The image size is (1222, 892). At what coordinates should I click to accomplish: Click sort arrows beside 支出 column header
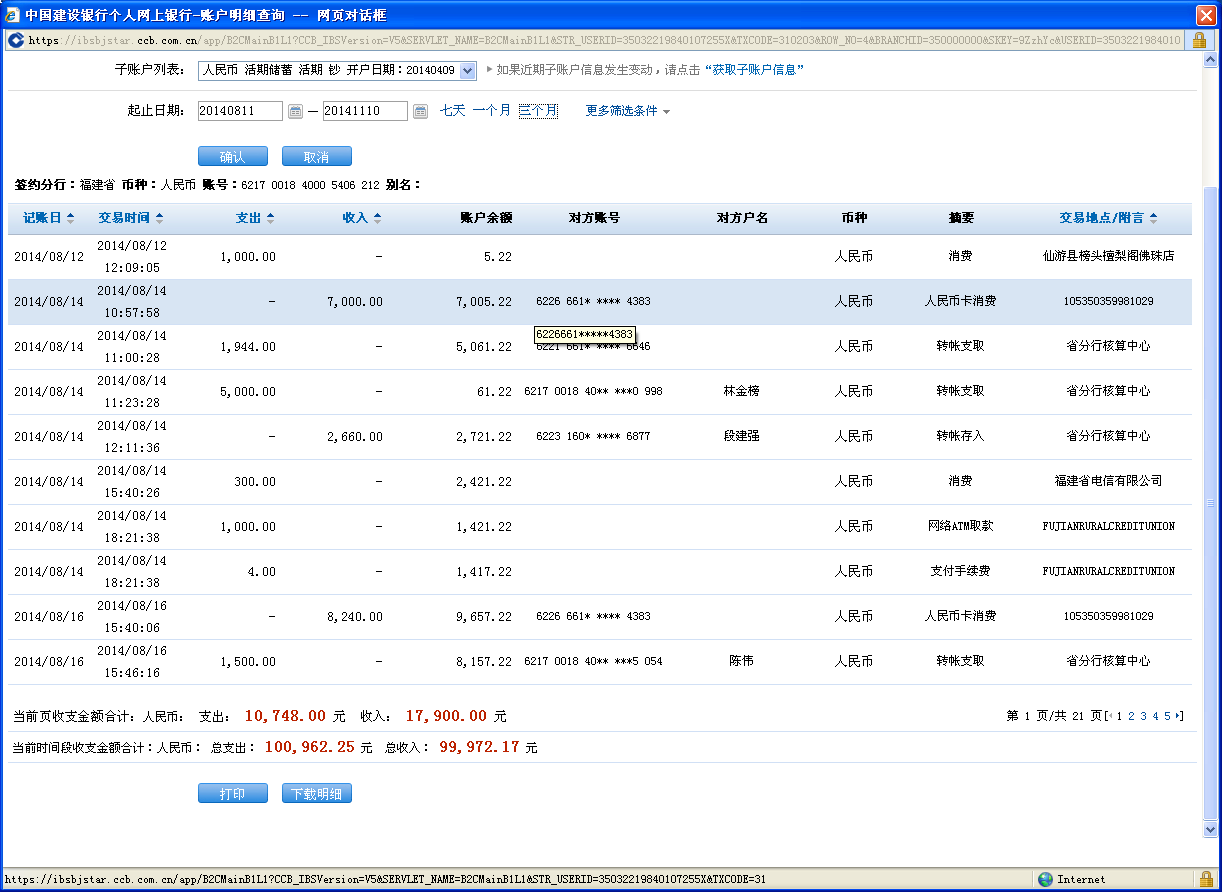(270, 218)
